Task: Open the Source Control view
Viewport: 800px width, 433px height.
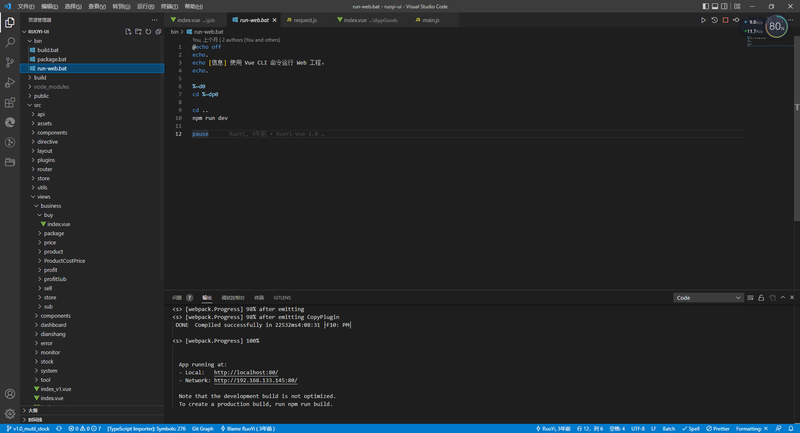Action: [x=10, y=62]
